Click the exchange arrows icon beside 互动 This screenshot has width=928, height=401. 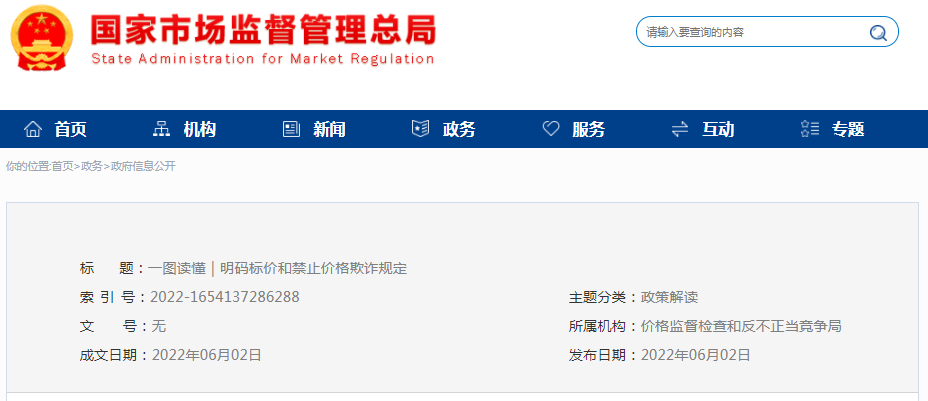(x=680, y=129)
